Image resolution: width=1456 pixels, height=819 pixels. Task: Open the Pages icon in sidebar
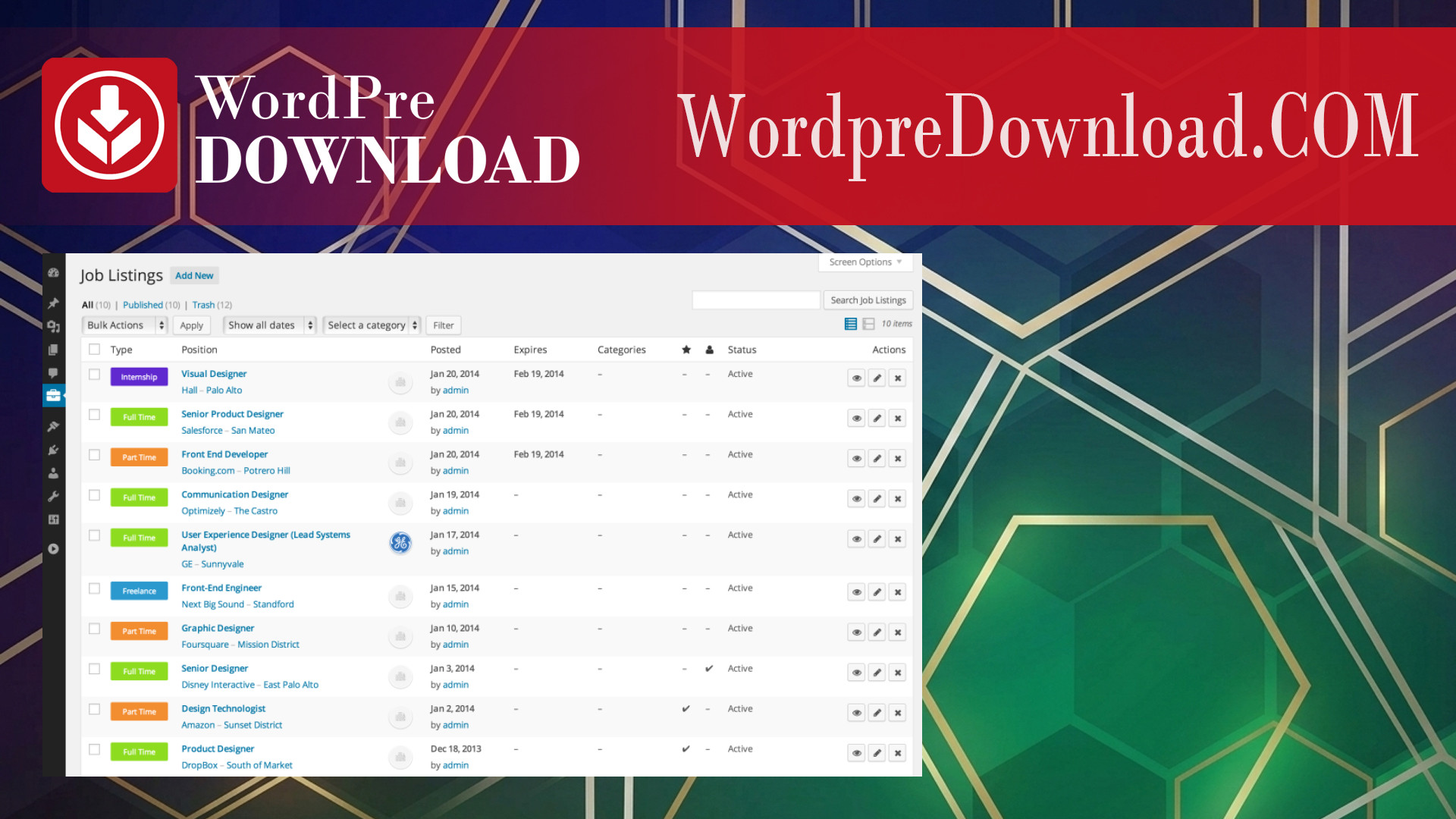coord(53,350)
